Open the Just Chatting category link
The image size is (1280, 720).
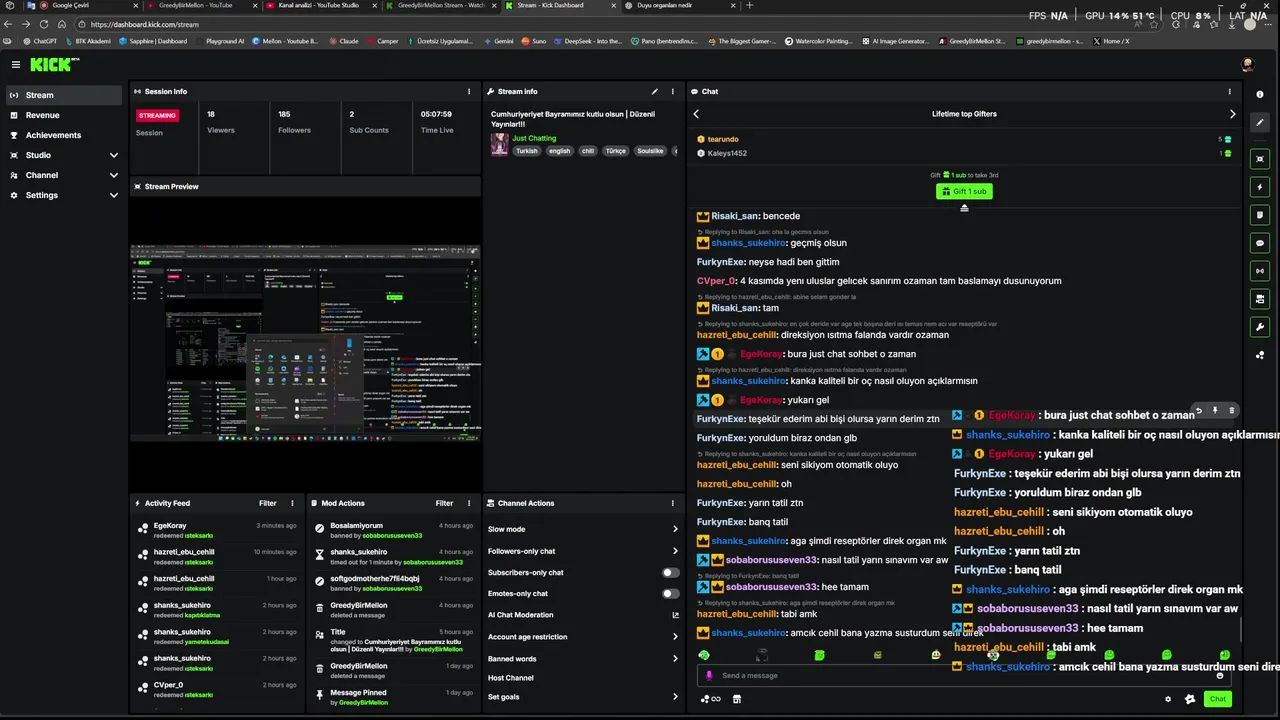pyautogui.click(x=534, y=138)
